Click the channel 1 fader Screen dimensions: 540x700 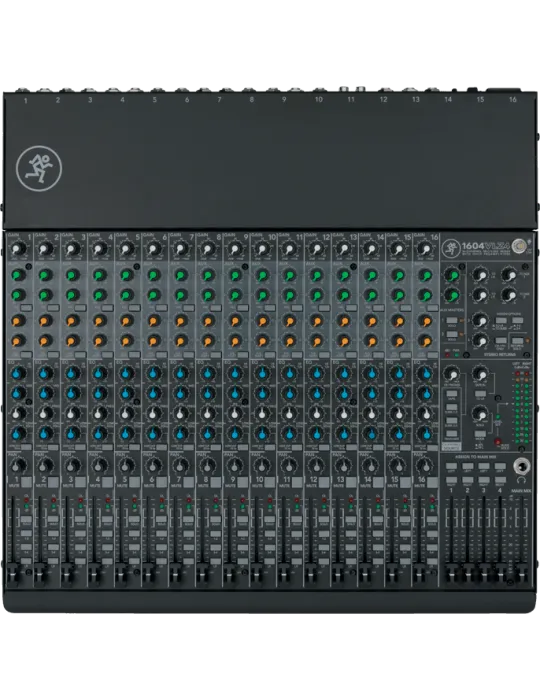point(13,574)
